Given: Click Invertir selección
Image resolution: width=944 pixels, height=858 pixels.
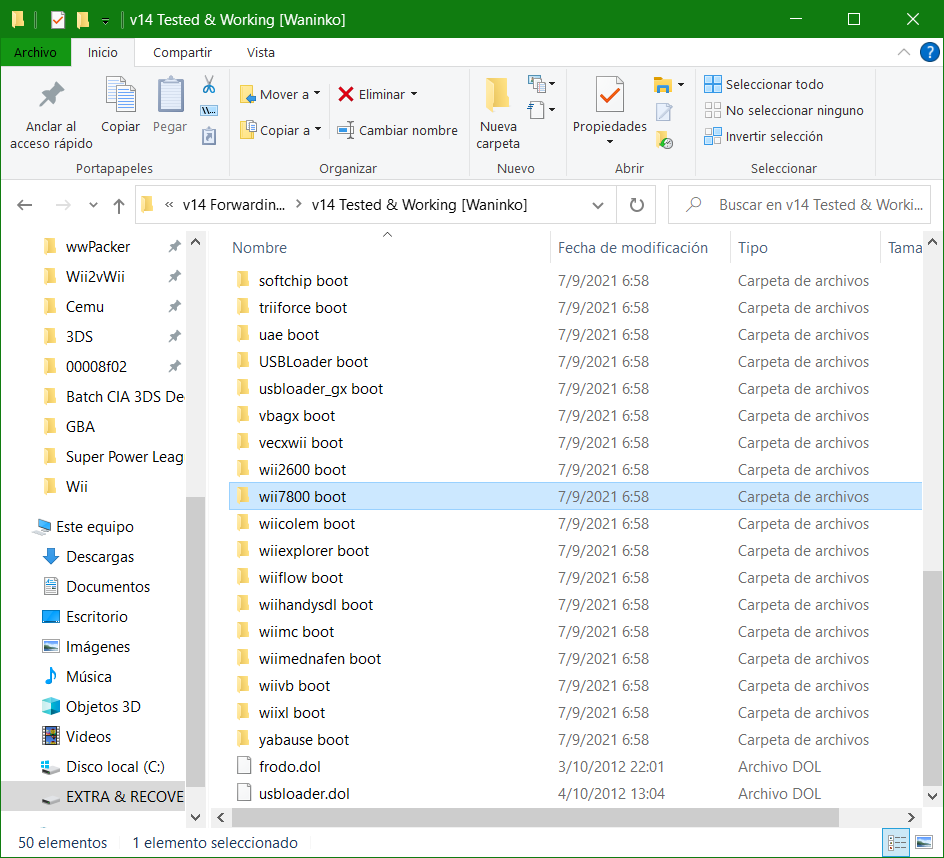Looking at the screenshot, I should 763,136.
